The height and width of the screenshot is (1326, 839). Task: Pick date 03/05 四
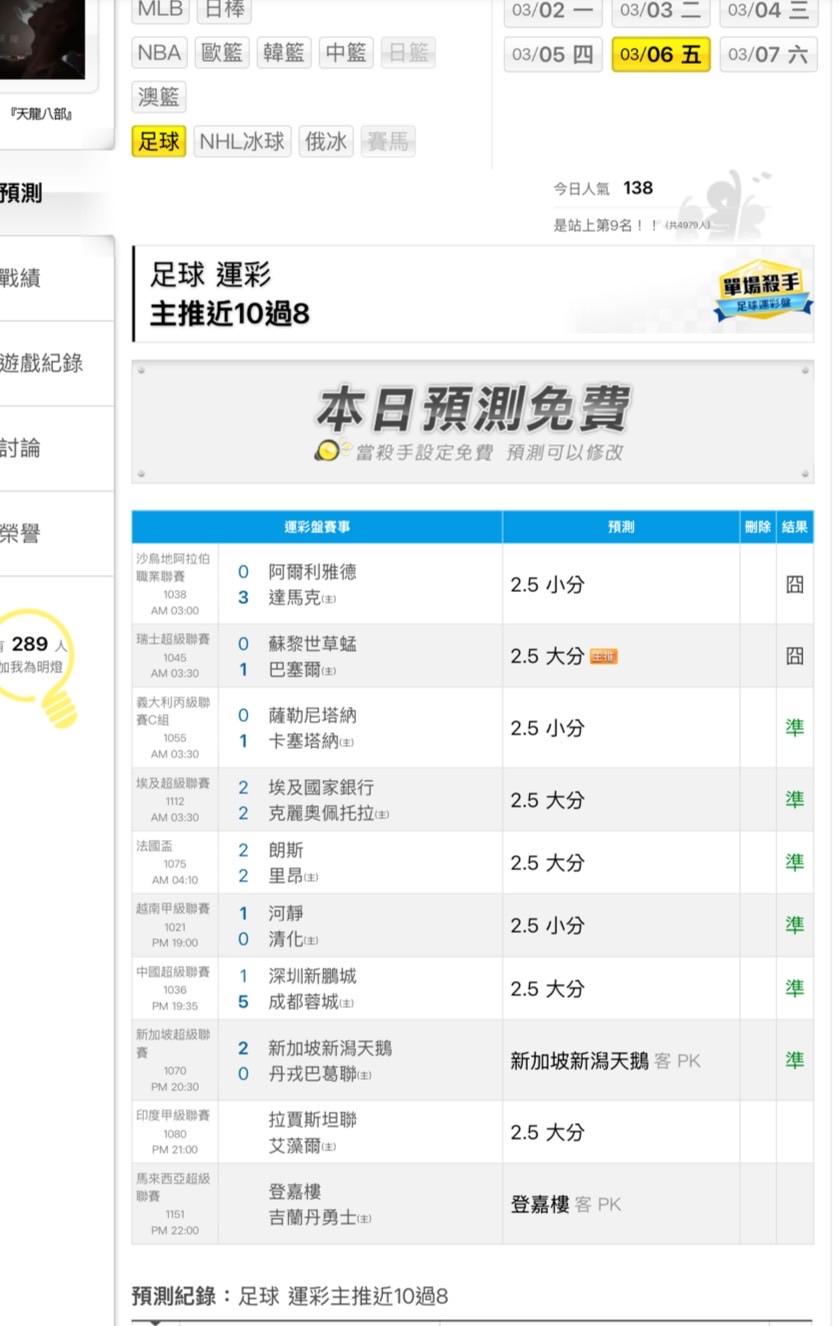click(553, 54)
